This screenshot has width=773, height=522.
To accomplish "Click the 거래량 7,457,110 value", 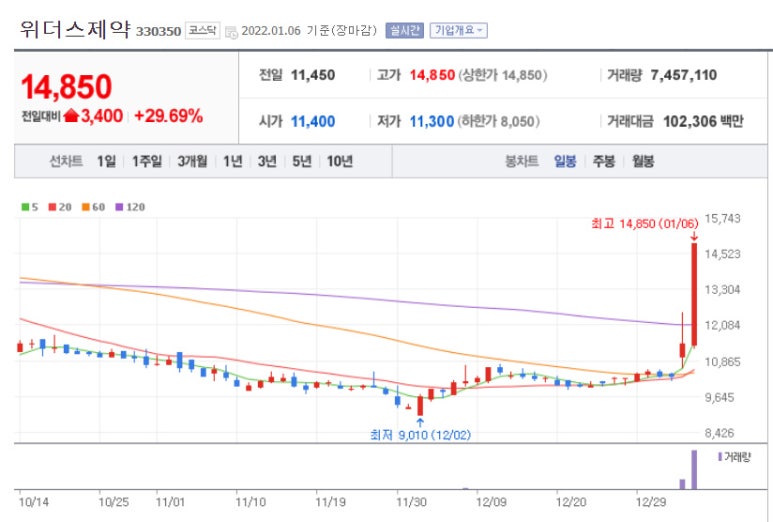I will point(683,75).
